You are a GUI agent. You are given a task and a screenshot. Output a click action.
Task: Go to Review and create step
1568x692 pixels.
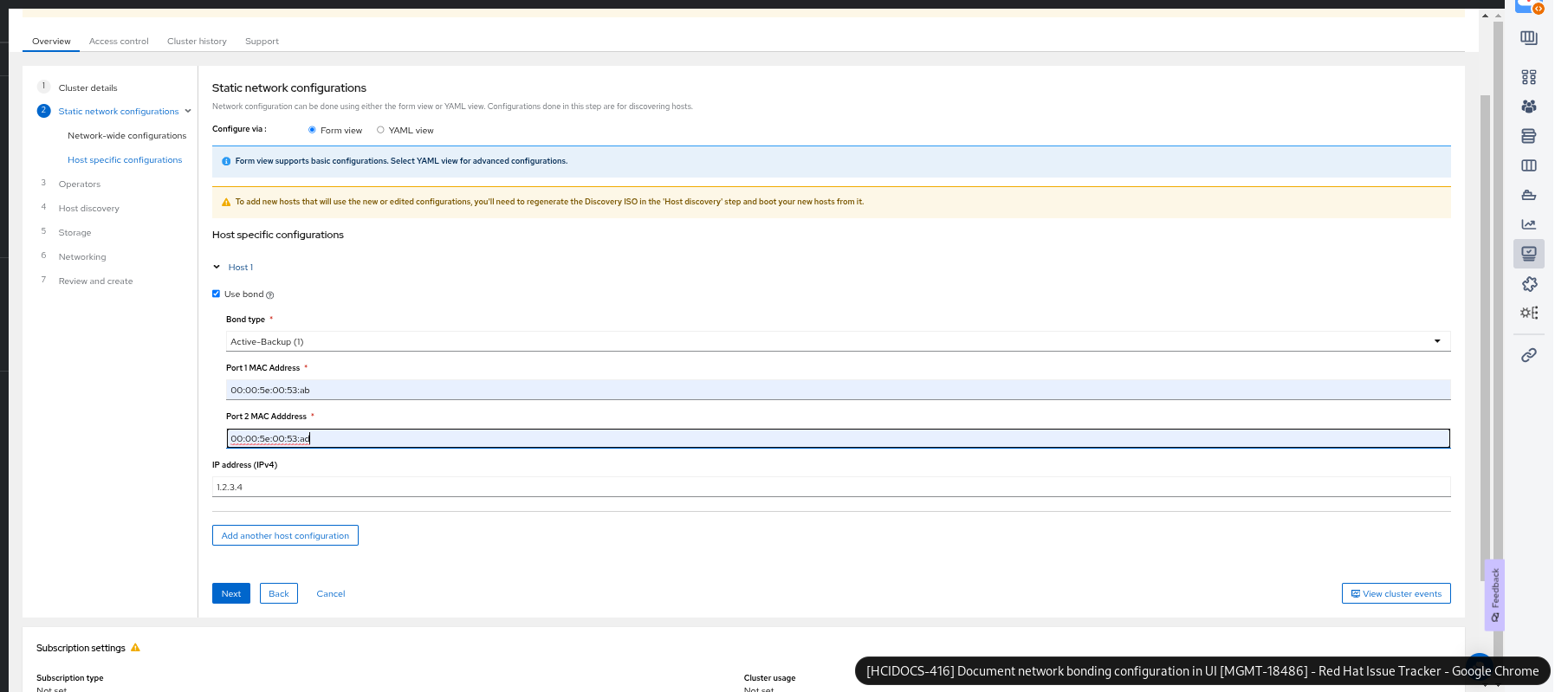coord(96,281)
